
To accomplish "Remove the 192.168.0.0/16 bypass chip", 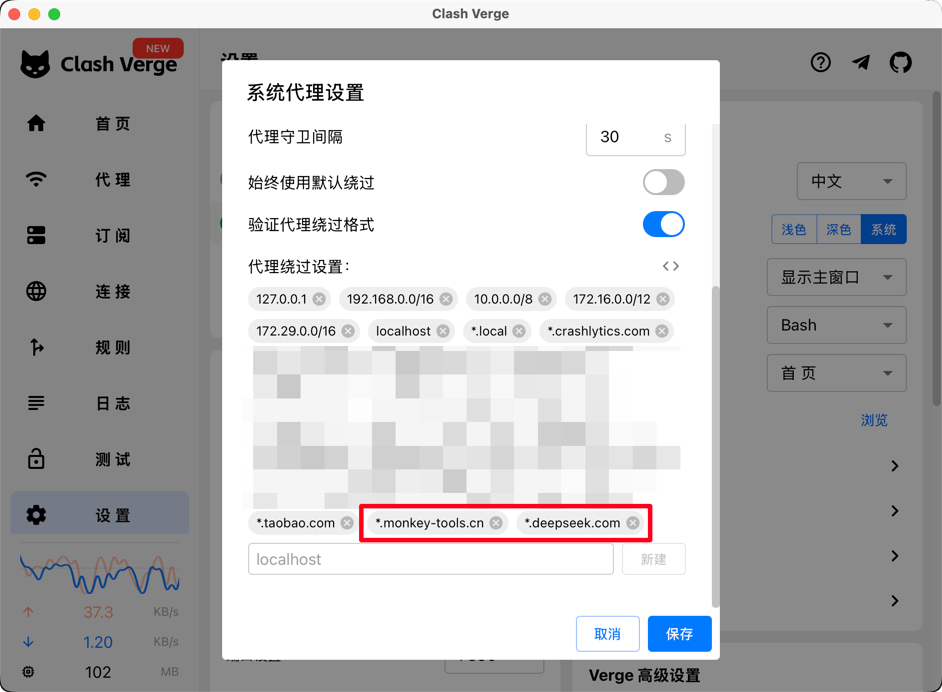I will click(x=446, y=299).
